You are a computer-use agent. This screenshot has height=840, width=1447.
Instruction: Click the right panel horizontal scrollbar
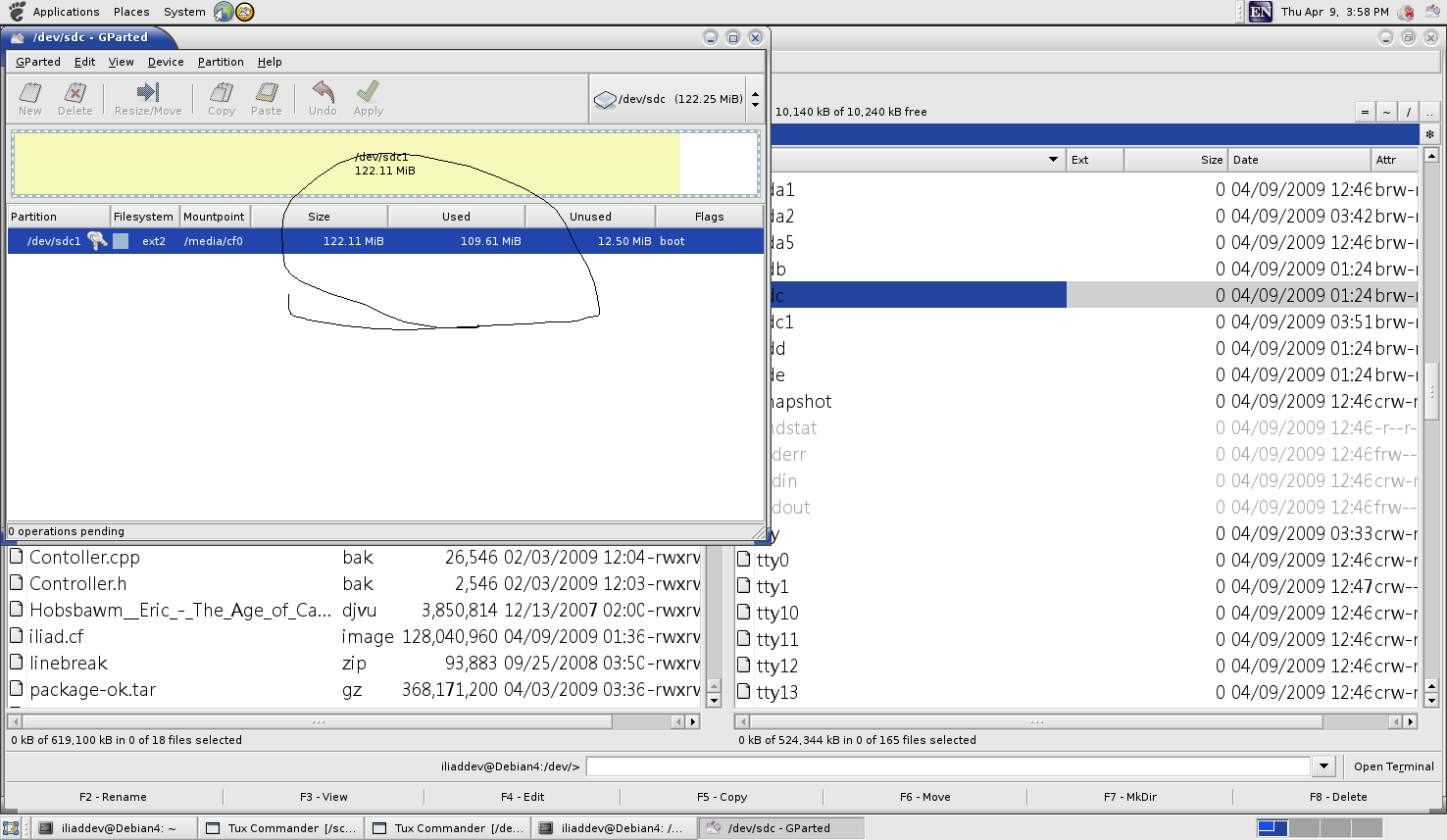[x=1075, y=721]
